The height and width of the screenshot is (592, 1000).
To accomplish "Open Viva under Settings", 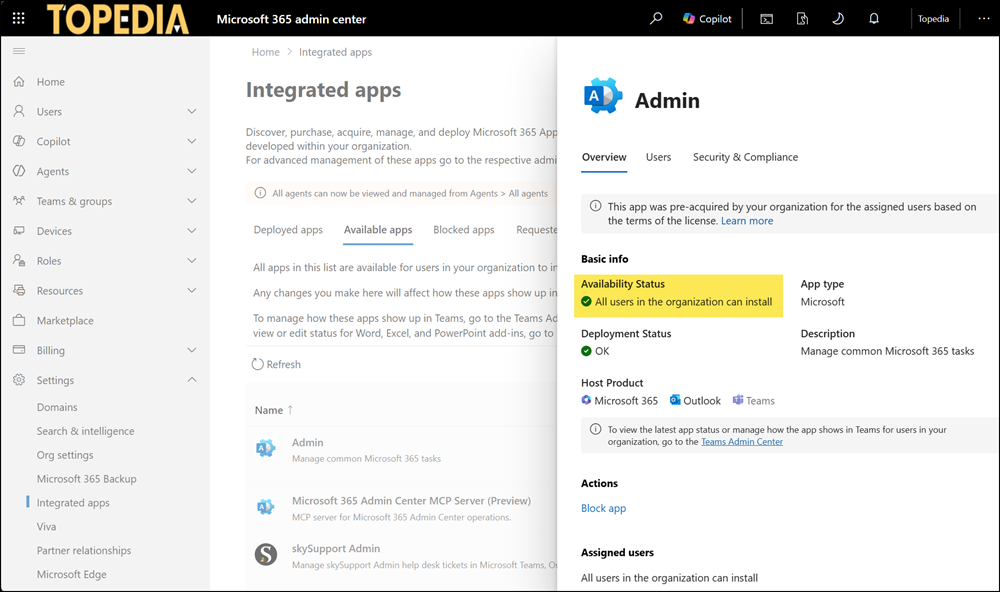I will (x=46, y=527).
